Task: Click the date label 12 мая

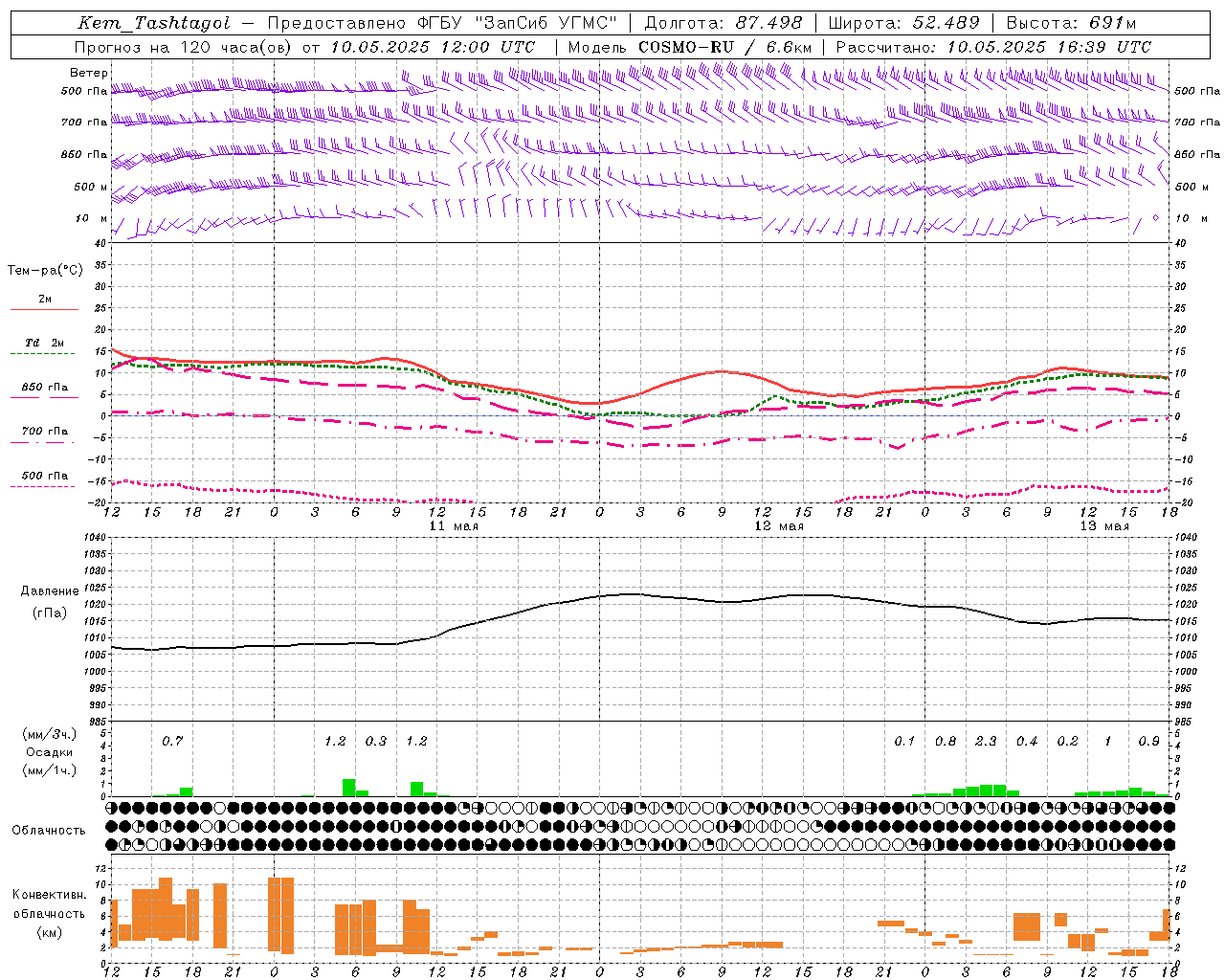Action: 779,526
